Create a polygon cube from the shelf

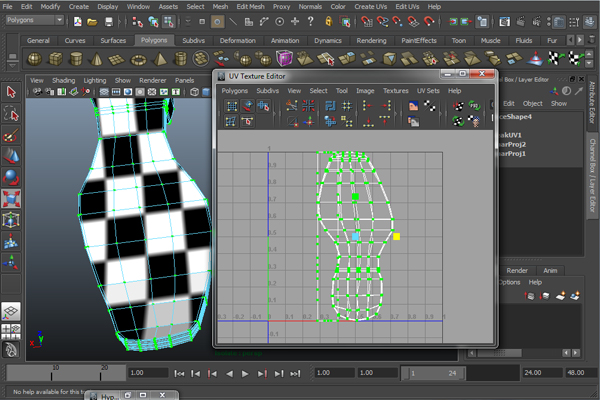pyautogui.click(x=55, y=59)
